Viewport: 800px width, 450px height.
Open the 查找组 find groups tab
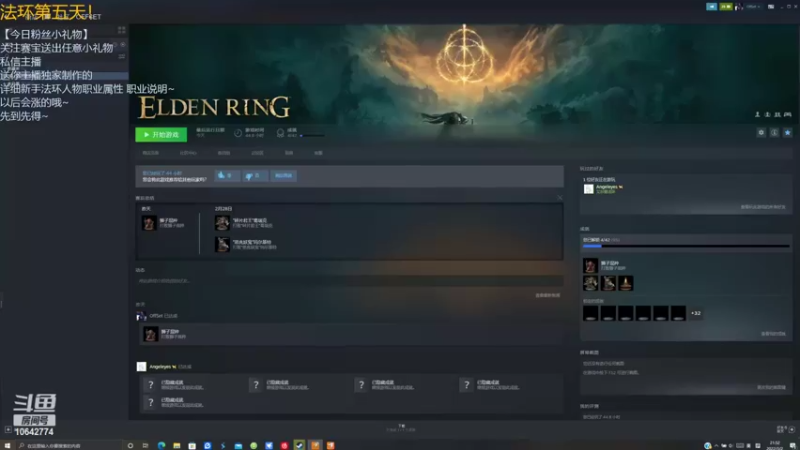click(223, 153)
